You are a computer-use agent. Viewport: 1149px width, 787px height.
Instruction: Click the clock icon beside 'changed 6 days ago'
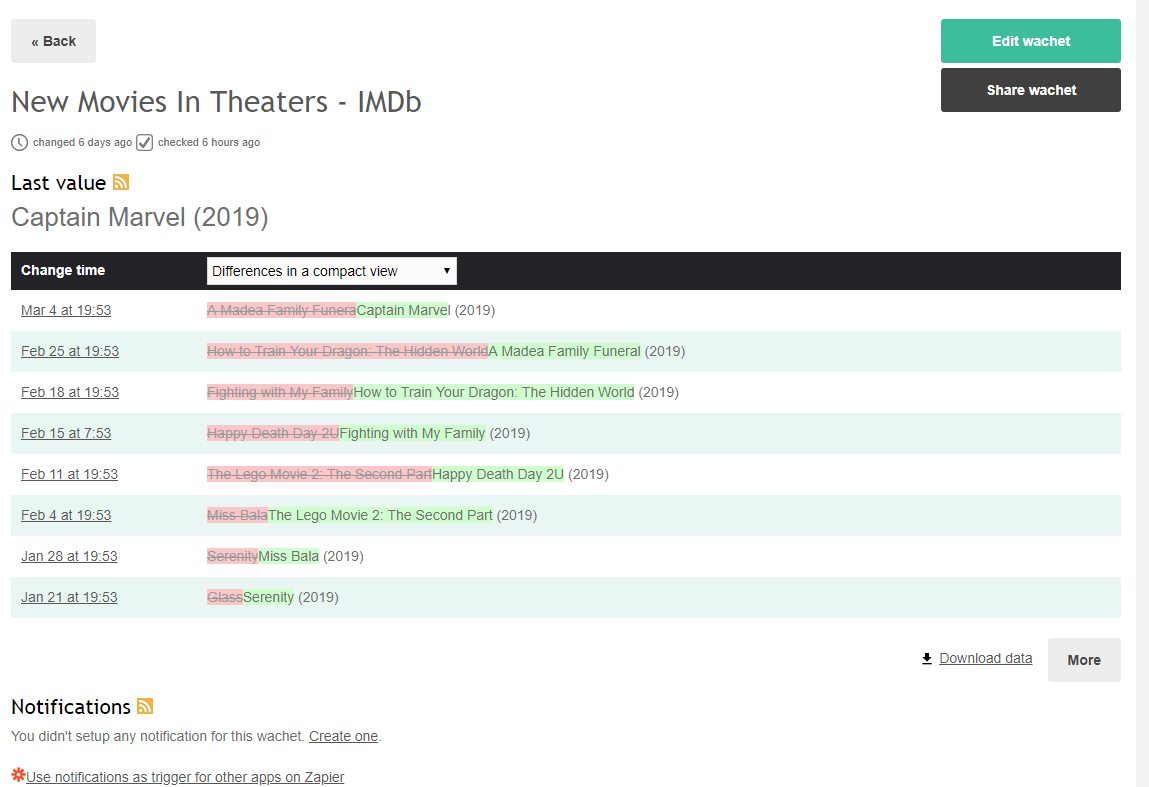19,142
